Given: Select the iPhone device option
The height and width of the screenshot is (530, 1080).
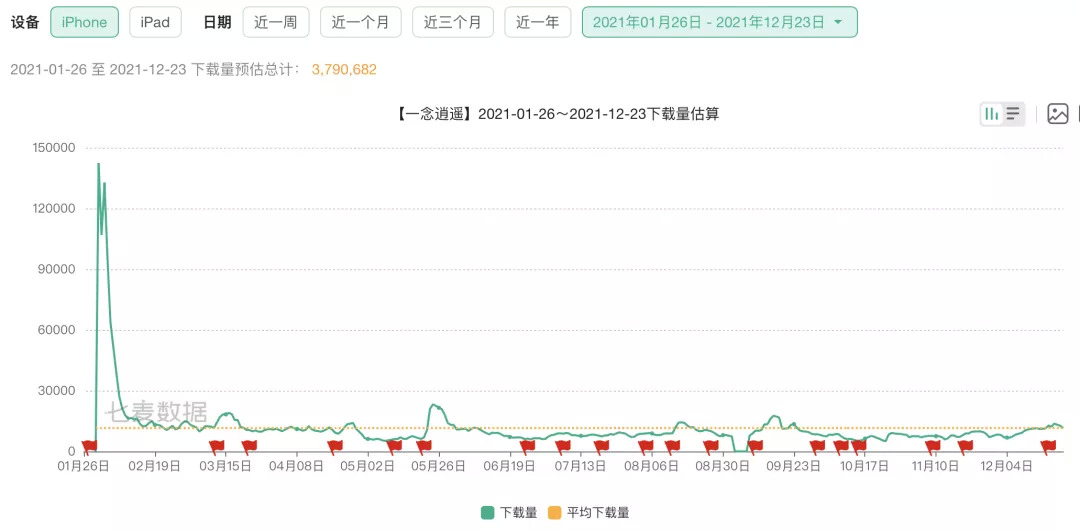Looking at the screenshot, I should (84, 22).
